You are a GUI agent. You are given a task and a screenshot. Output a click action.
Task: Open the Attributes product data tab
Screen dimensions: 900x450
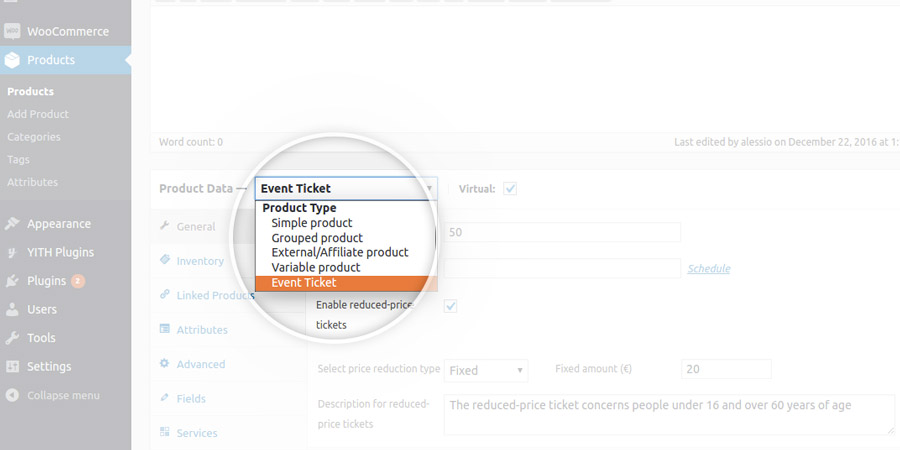pyautogui.click(x=202, y=330)
